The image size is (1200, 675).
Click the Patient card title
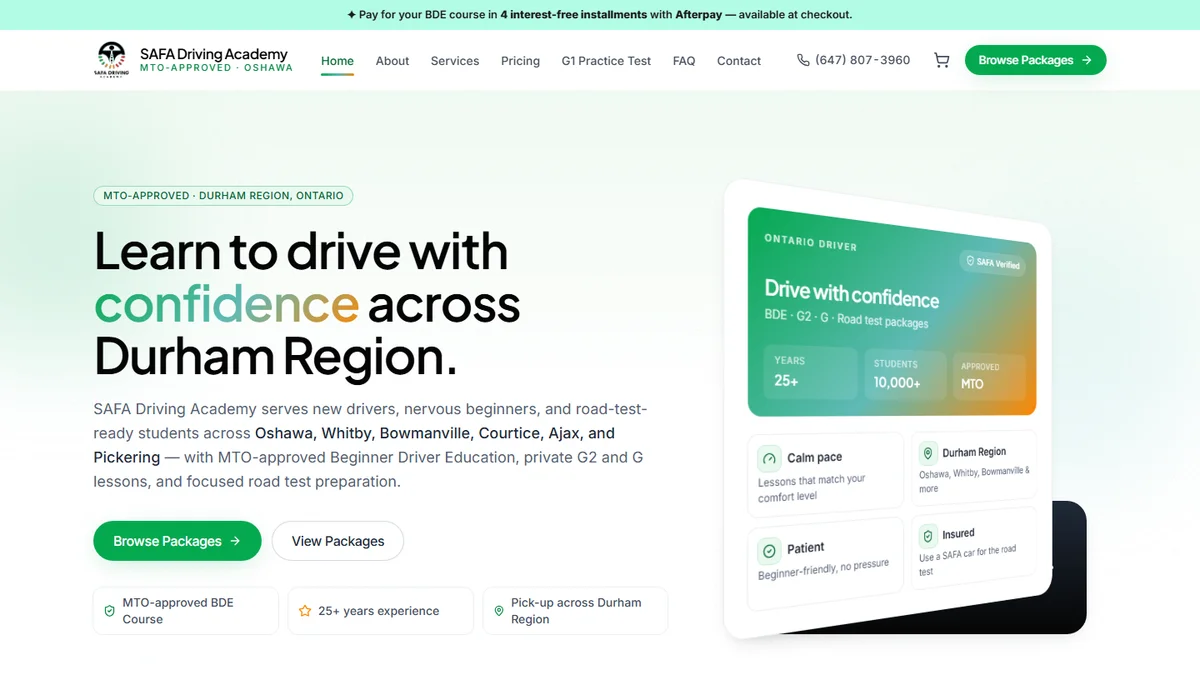(806, 548)
